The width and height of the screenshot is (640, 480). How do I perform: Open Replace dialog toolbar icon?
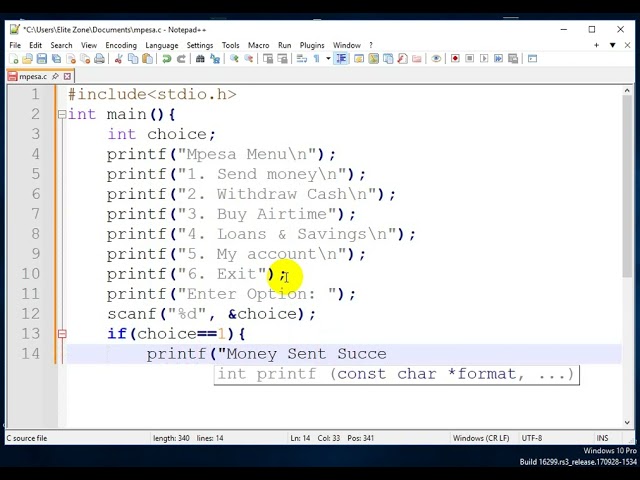(x=215, y=59)
